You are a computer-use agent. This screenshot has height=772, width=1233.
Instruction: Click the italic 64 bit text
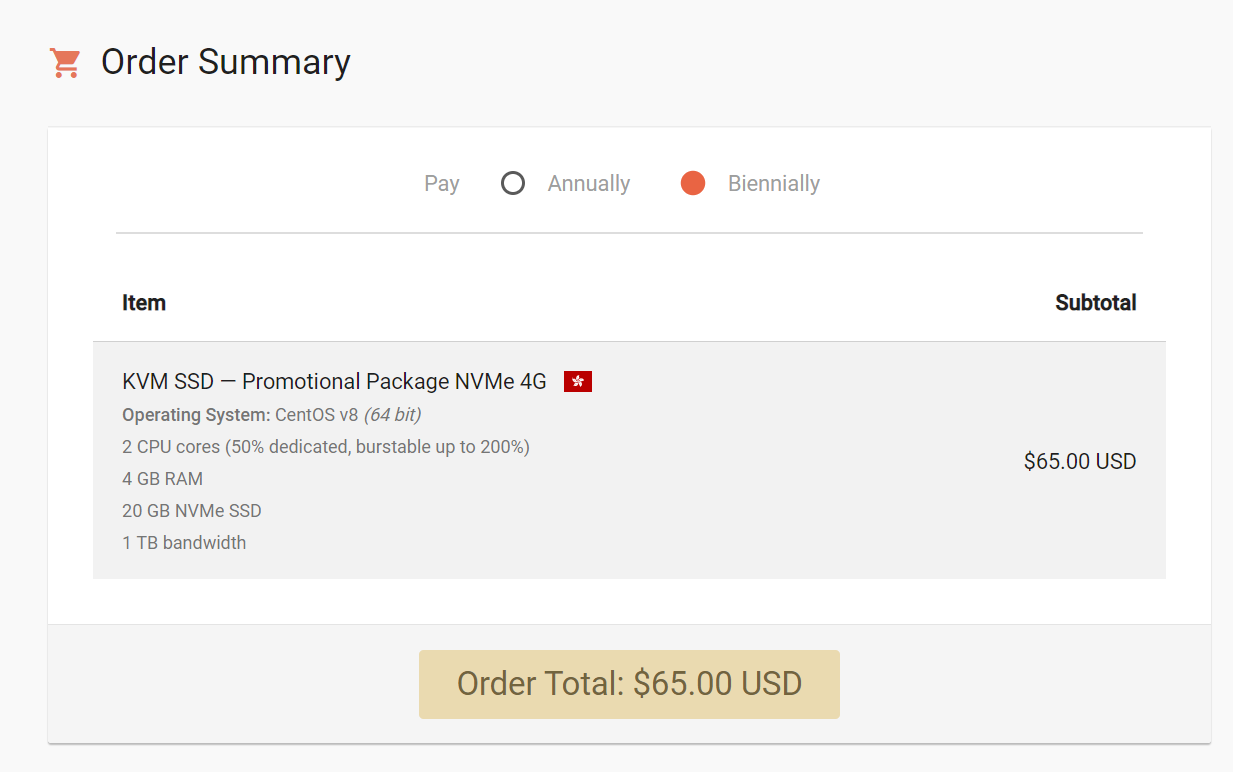click(392, 415)
